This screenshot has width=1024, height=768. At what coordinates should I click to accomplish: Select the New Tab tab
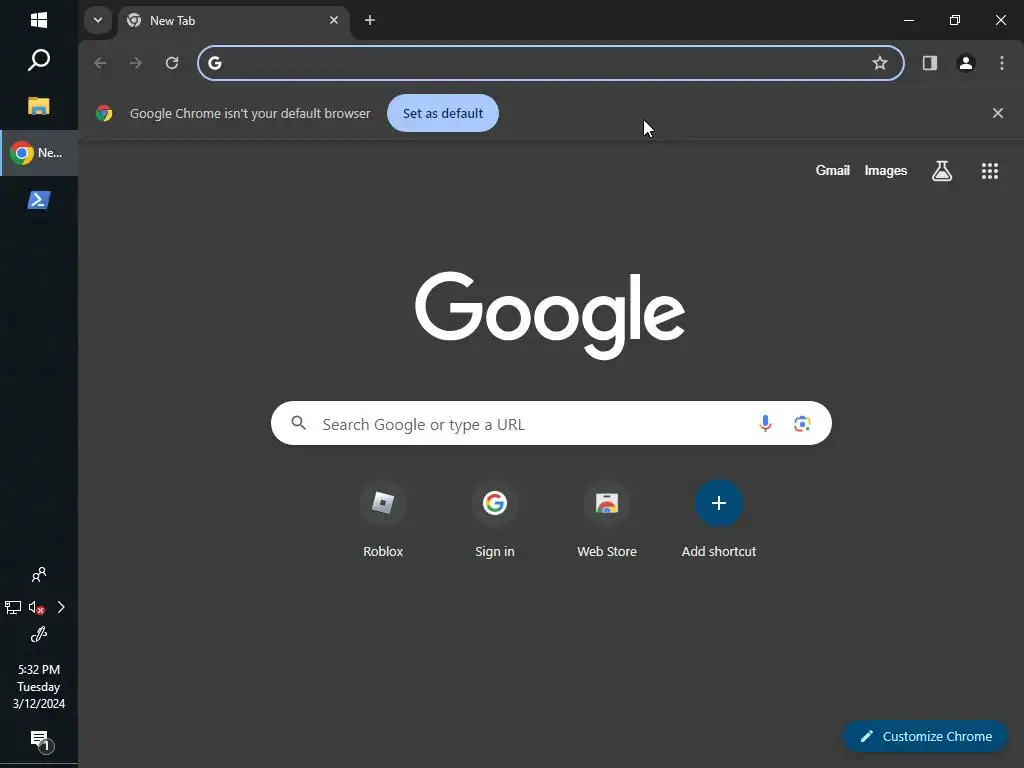point(233,20)
